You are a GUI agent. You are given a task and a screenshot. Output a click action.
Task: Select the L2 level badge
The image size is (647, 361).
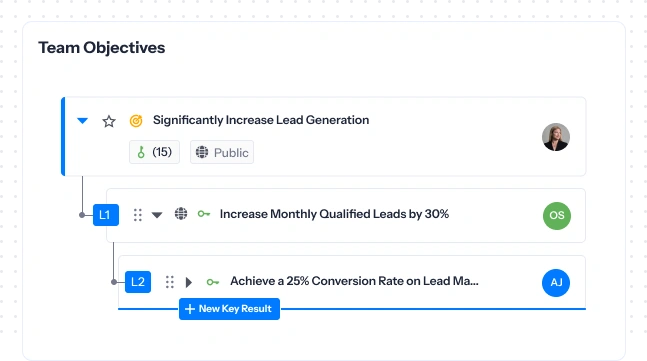(138, 282)
